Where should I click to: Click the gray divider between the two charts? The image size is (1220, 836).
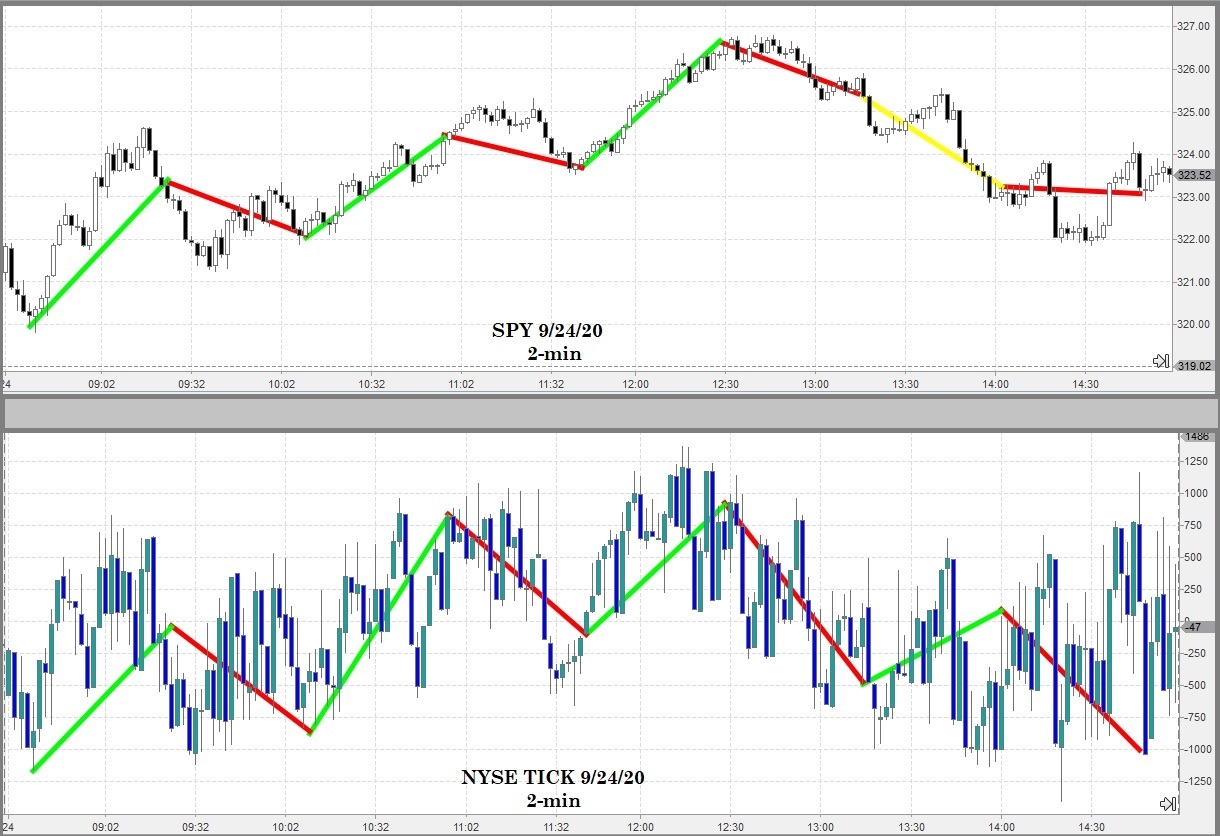point(610,413)
